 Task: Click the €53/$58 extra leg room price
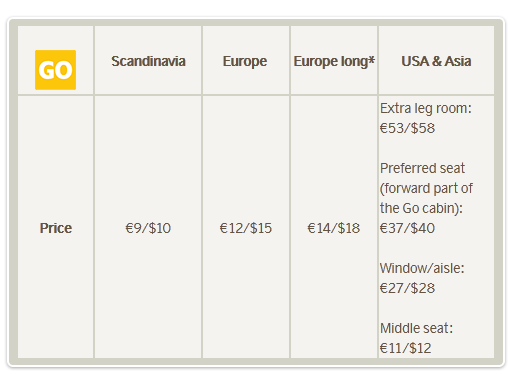point(407,128)
